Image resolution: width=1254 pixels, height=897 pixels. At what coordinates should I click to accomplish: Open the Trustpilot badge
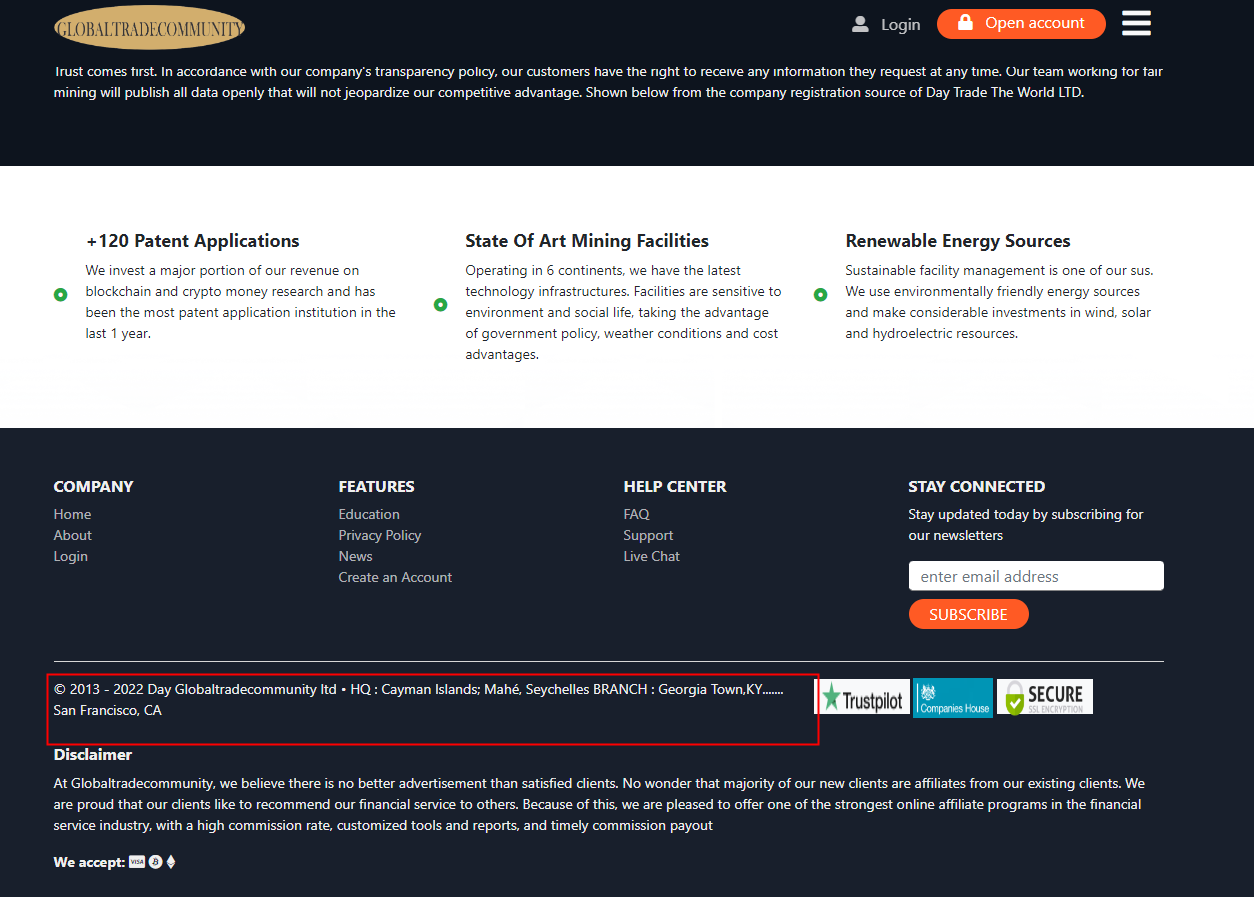coord(862,698)
